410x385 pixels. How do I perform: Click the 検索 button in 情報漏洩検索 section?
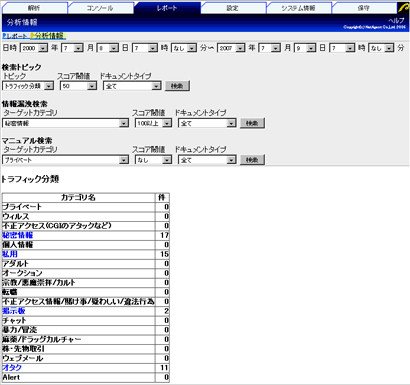pyautogui.click(x=252, y=123)
